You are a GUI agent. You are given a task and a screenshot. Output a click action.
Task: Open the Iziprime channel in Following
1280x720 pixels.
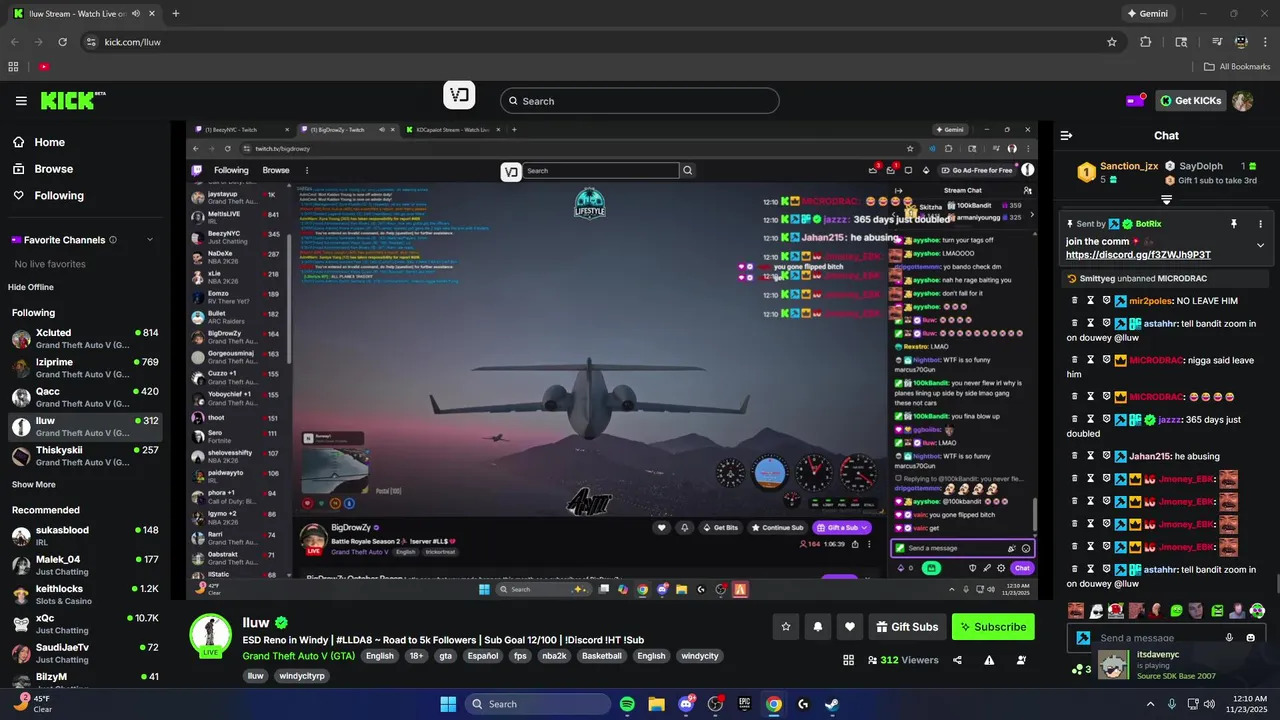click(85, 367)
